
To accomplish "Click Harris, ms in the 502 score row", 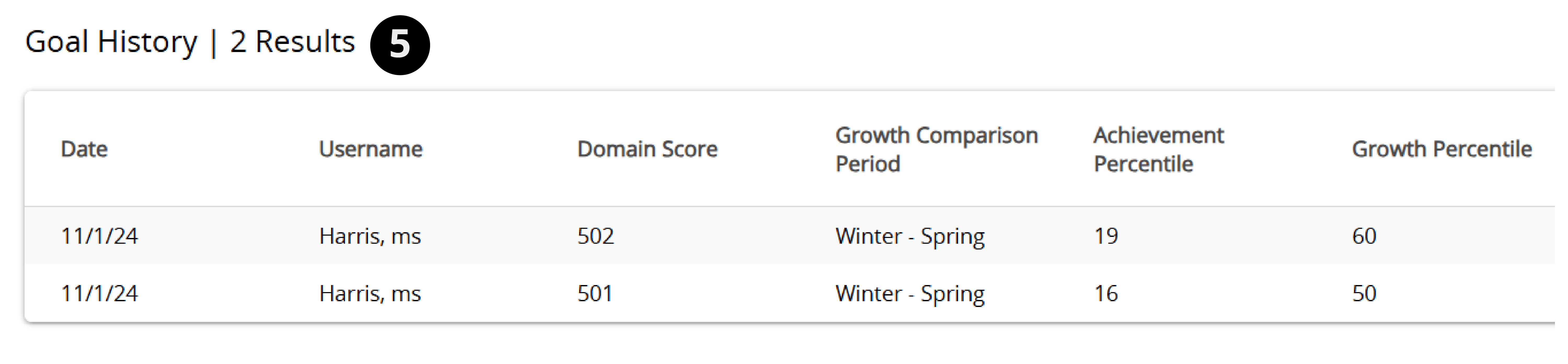I will [370, 236].
